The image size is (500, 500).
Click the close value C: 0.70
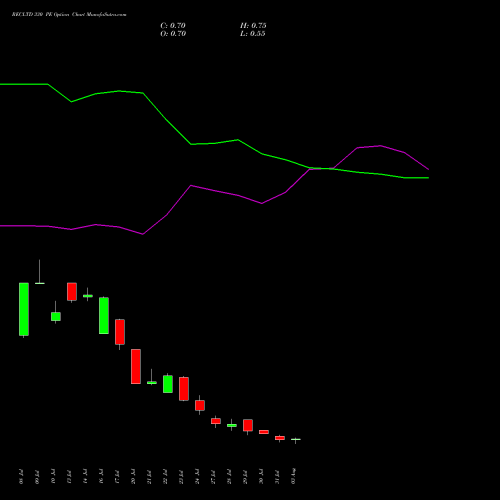click(x=173, y=26)
